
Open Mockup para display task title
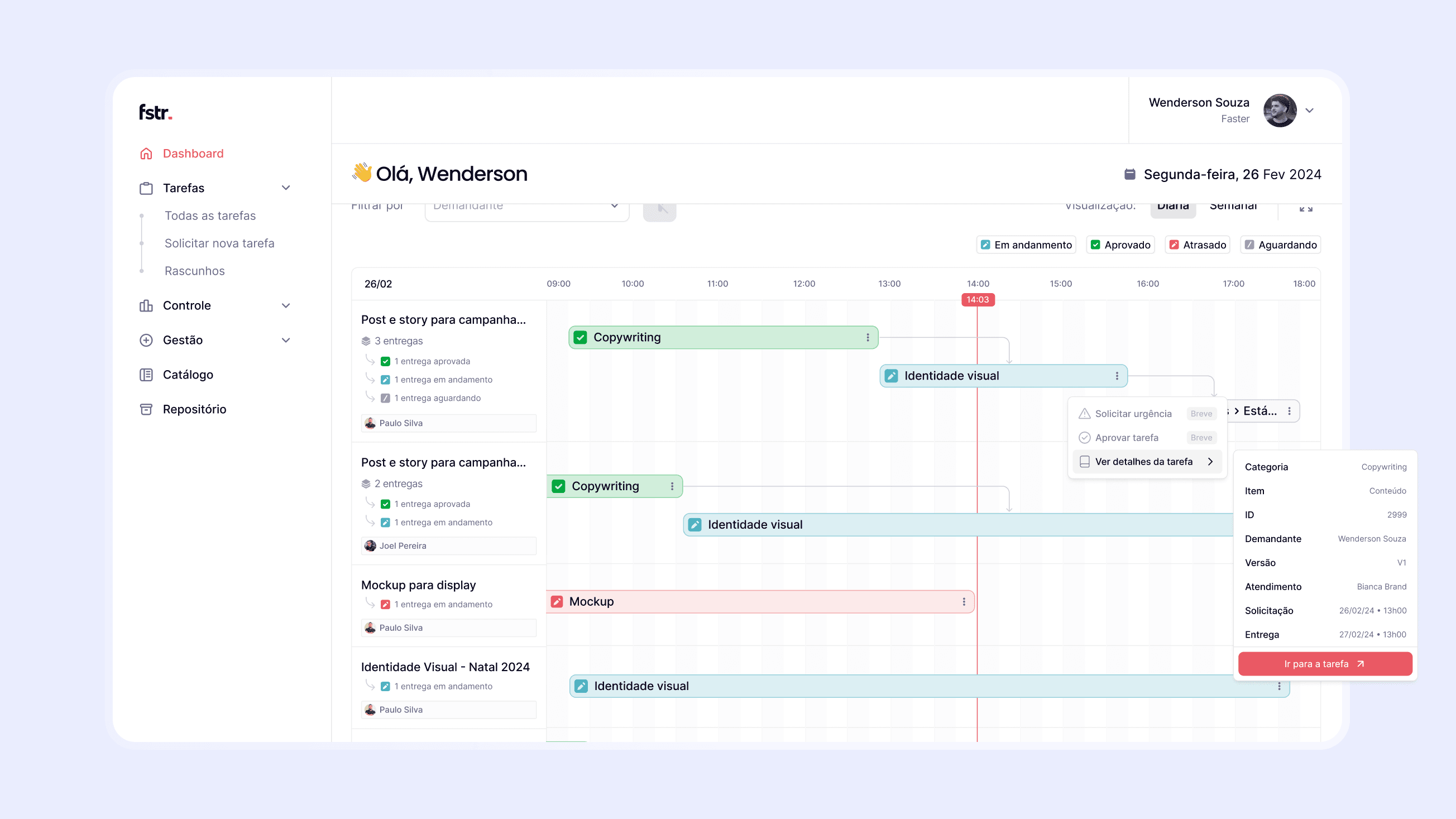click(x=418, y=585)
